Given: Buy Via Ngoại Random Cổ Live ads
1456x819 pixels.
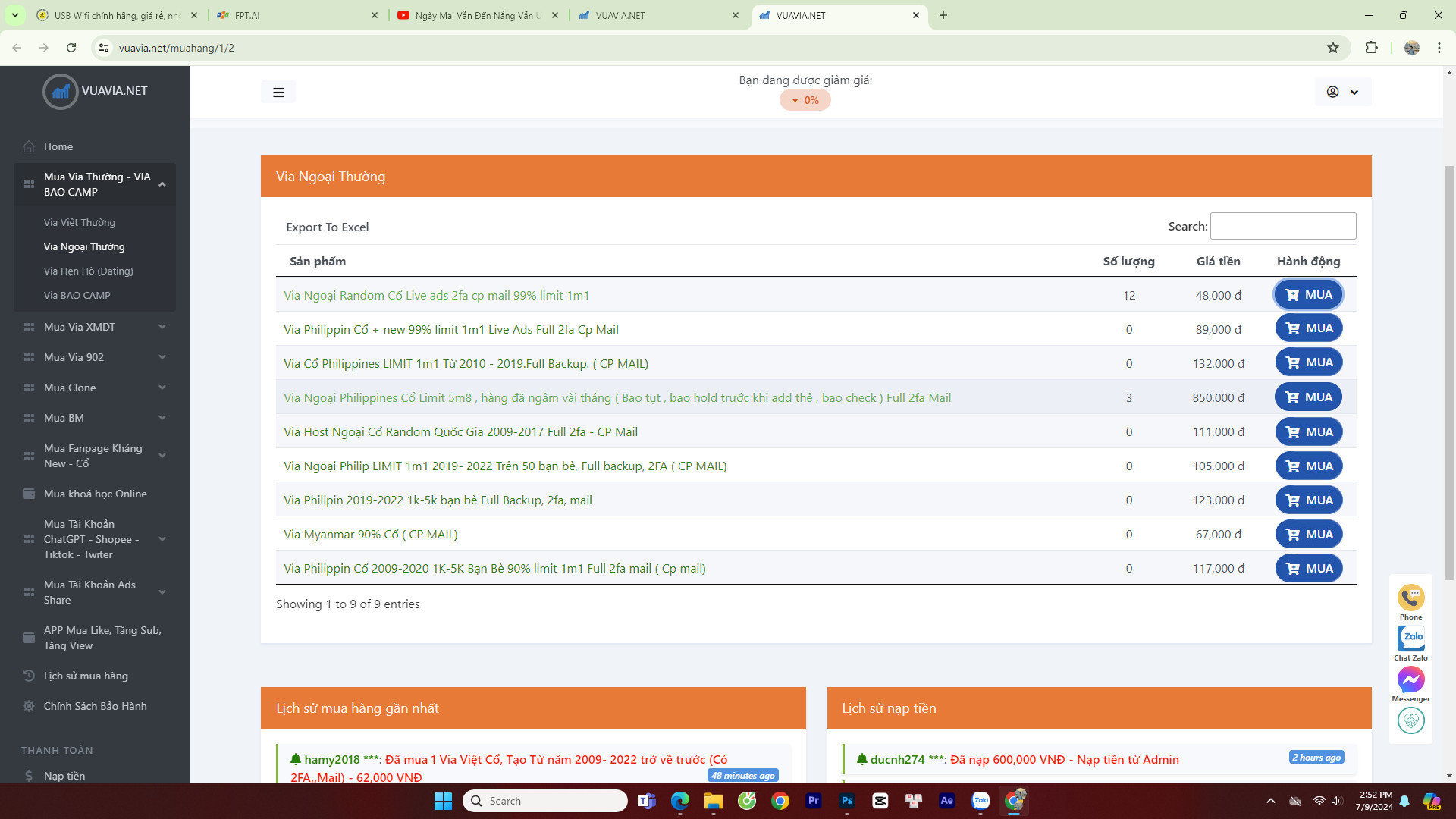Looking at the screenshot, I should point(1309,295).
